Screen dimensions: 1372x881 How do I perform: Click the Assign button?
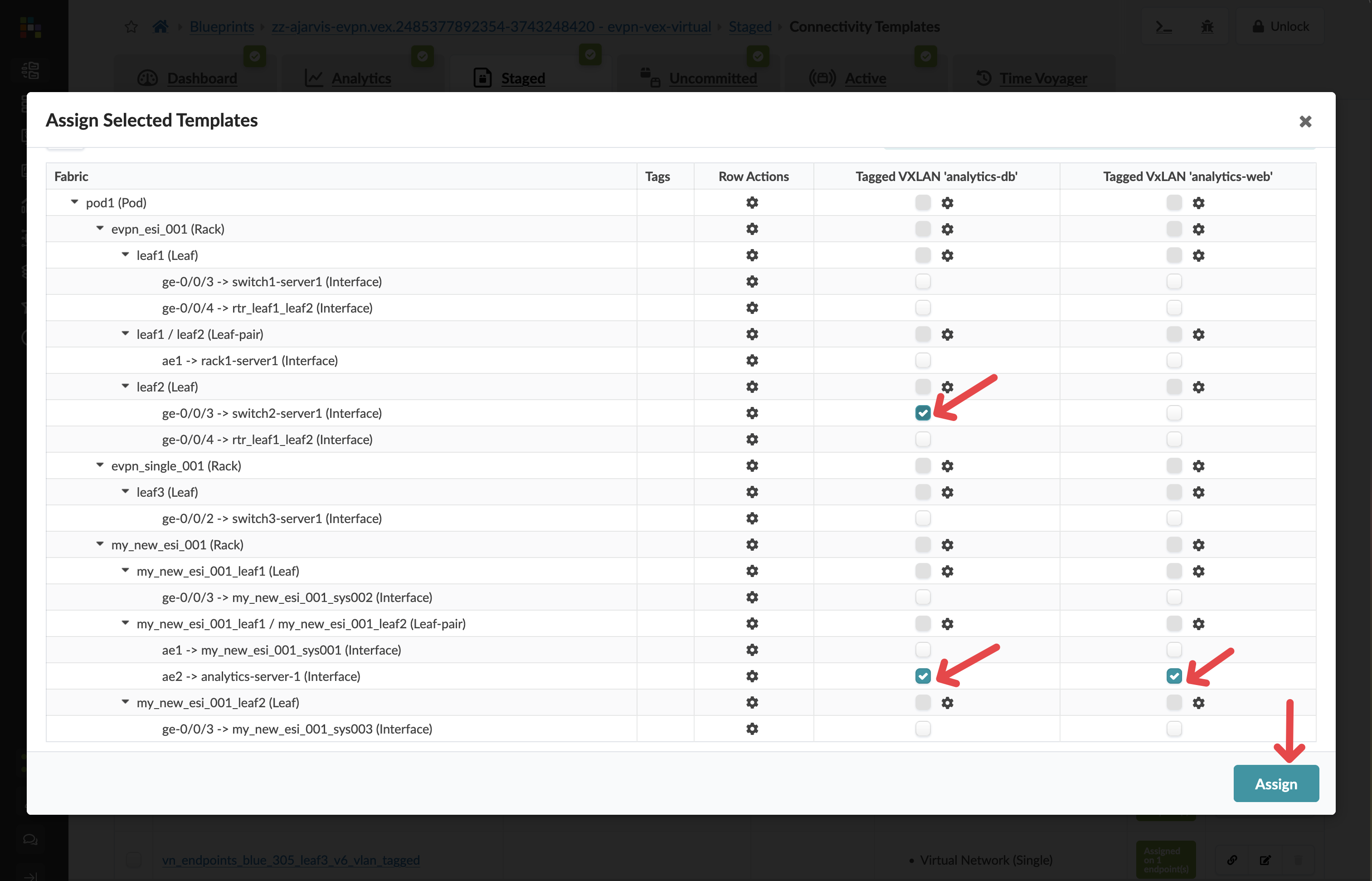click(x=1276, y=783)
